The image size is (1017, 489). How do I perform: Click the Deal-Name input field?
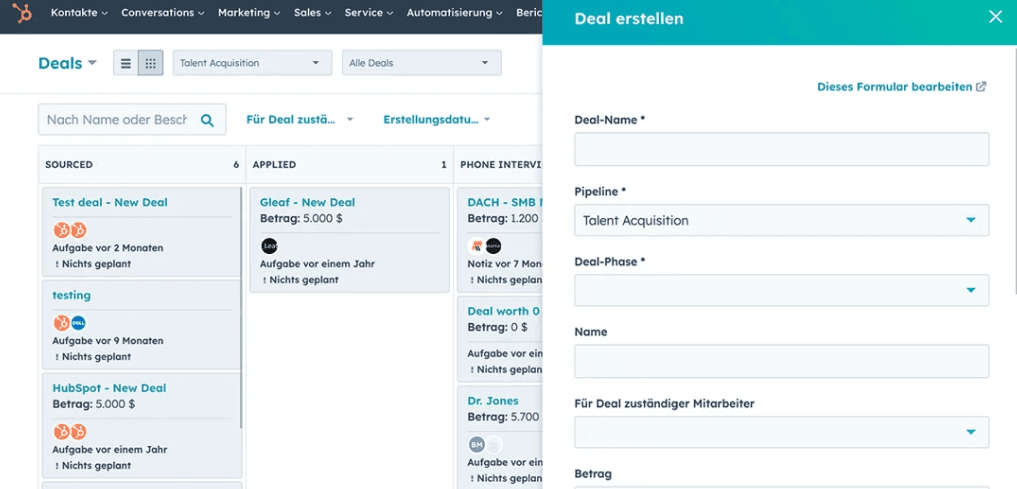pos(781,149)
